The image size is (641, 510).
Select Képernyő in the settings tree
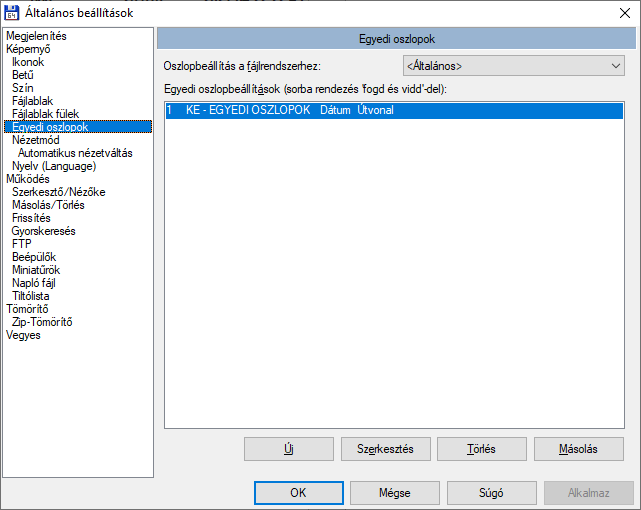click(x=28, y=49)
